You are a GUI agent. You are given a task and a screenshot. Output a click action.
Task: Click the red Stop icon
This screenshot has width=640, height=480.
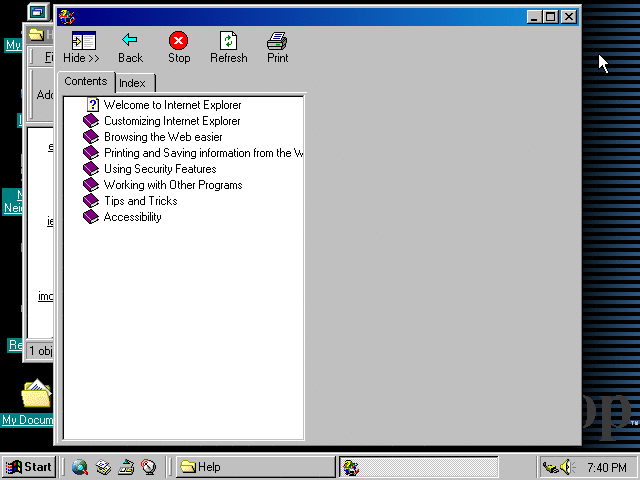click(178, 40)
